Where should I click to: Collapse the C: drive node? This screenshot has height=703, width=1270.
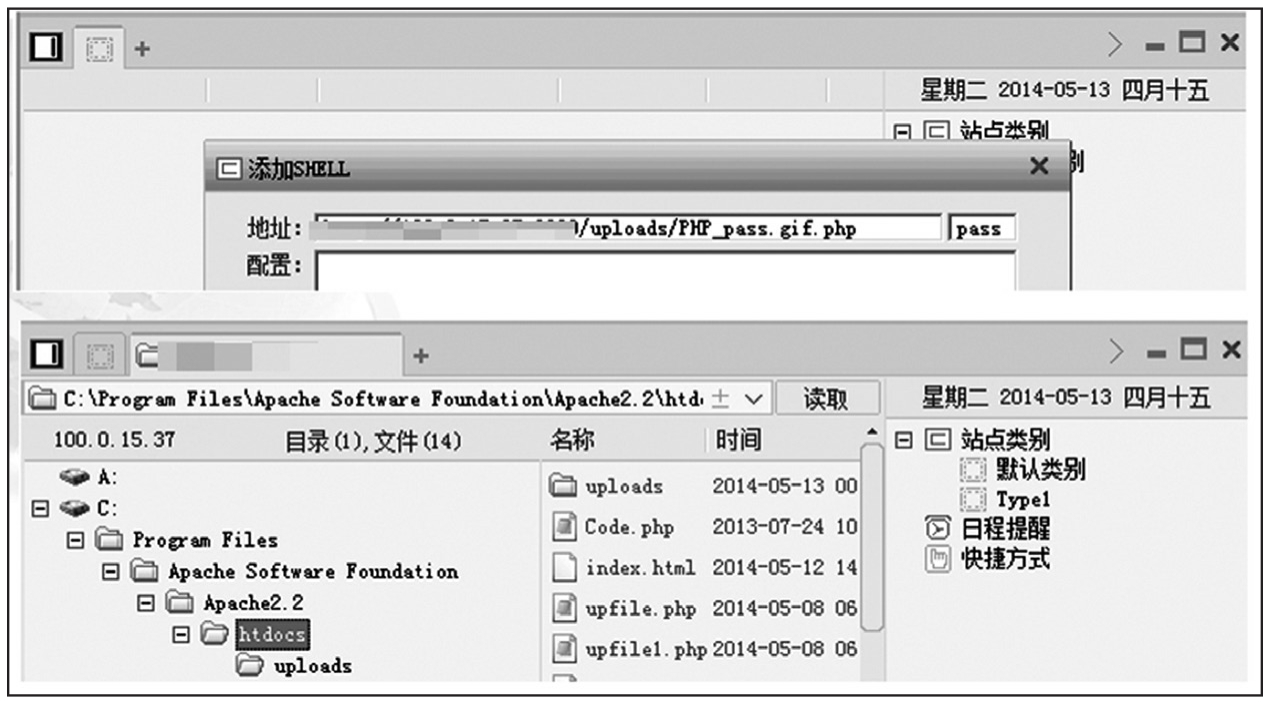40,508
